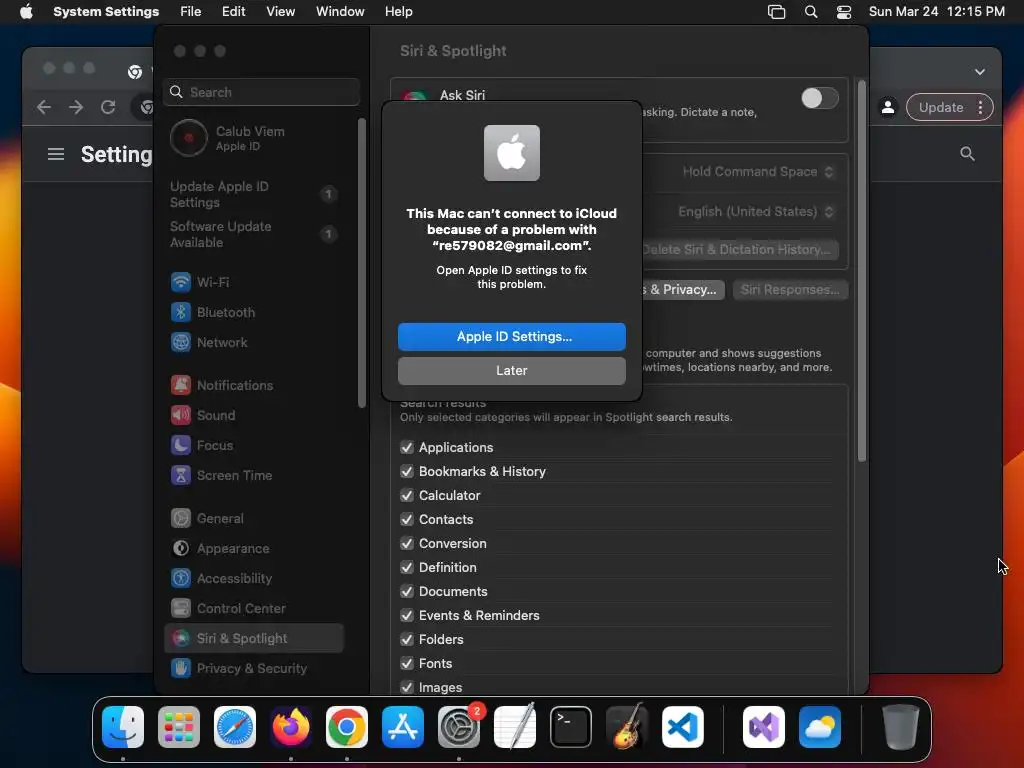Launch Safari from the Dock

point(235,727)
